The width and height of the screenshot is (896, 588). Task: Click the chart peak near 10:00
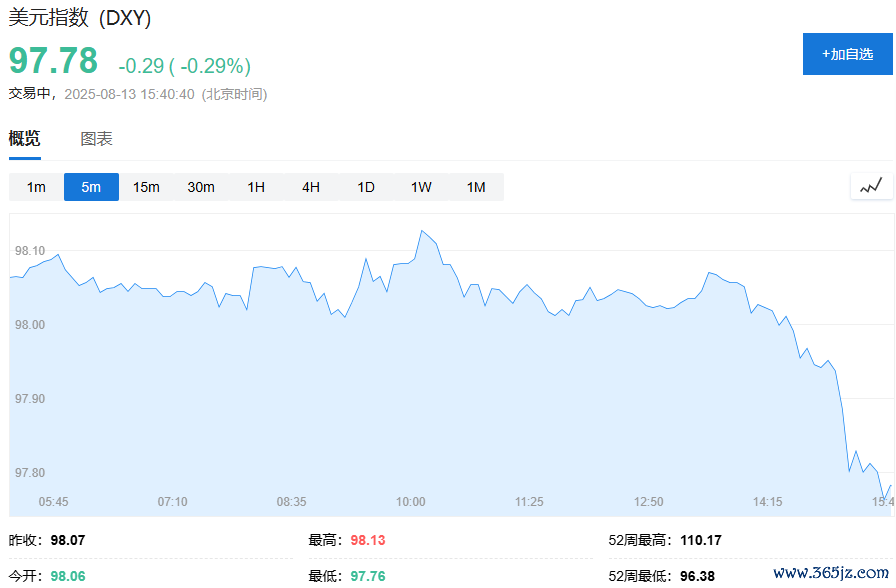(423, 231)
